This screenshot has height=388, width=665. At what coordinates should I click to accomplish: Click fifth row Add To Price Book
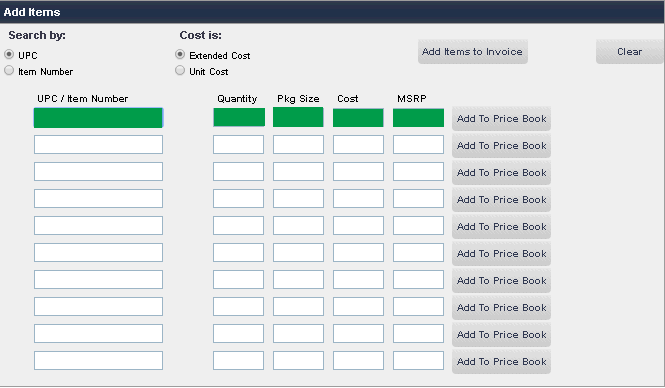501,227
